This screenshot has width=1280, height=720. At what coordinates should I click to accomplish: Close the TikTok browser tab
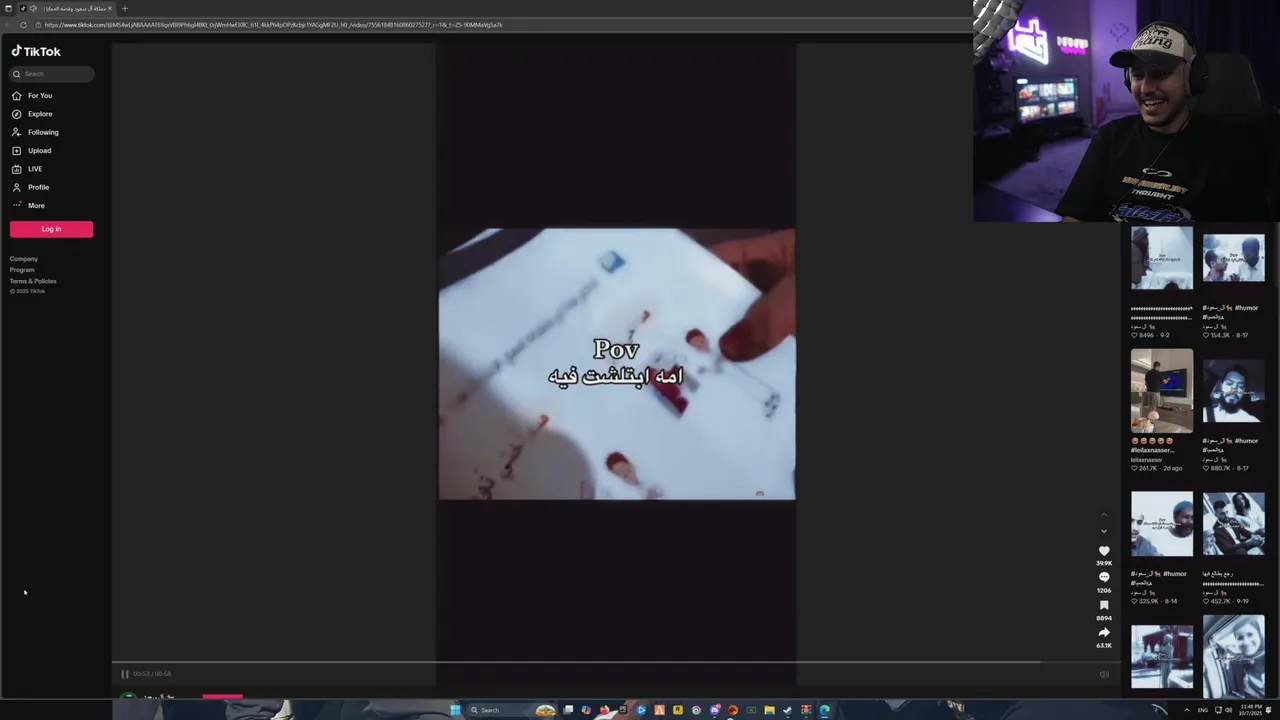pos(110,8)
